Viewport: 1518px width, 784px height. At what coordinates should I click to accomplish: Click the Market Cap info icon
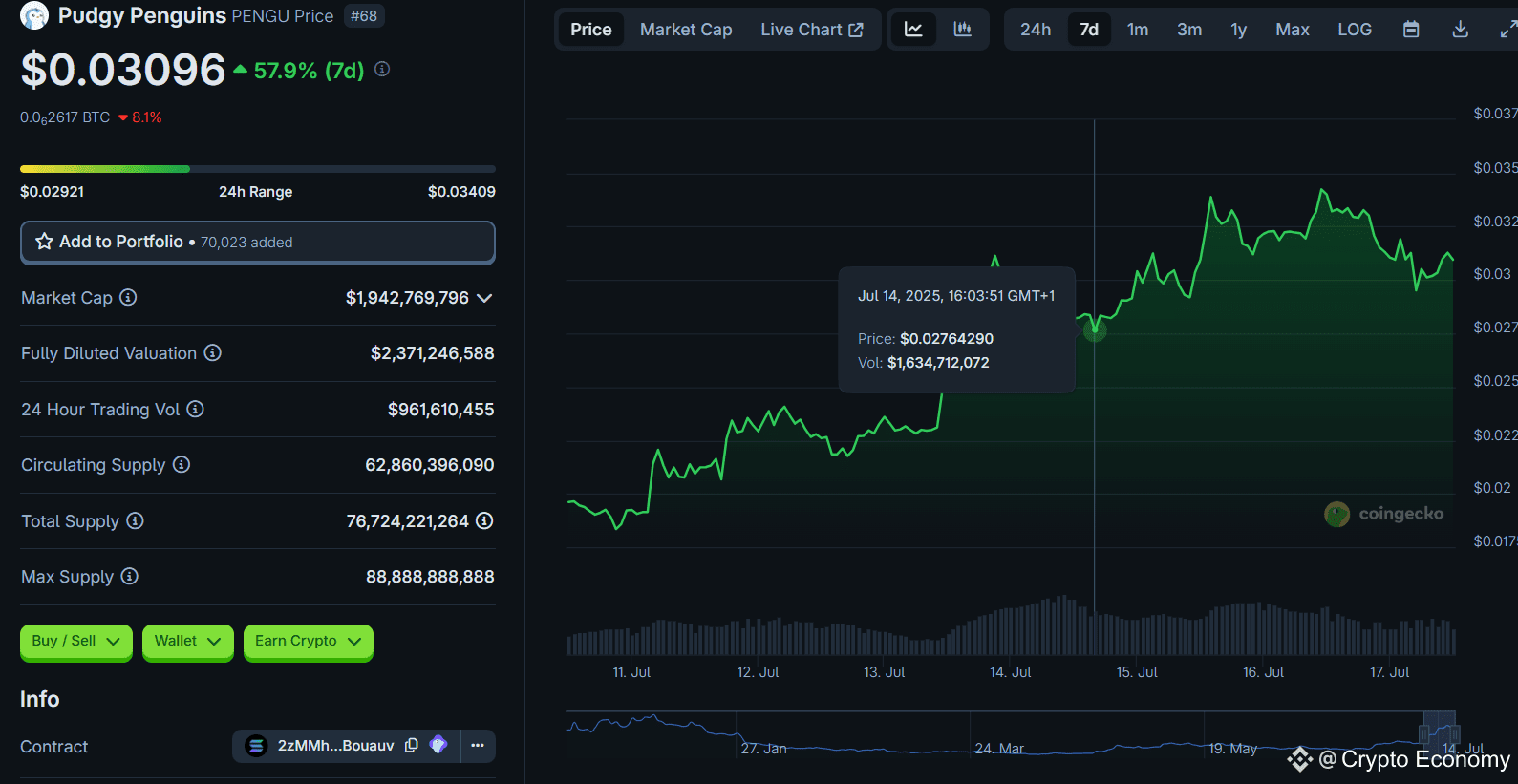click(x=128, y=297)
